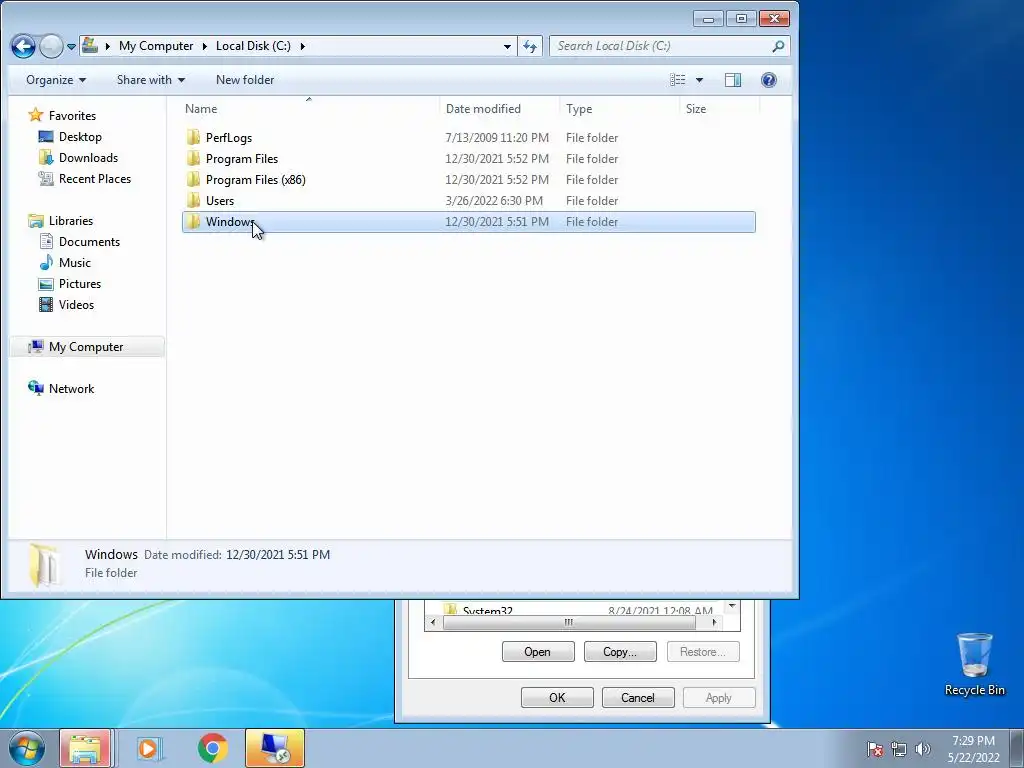The width and height of the screenshot is (1024, 768).
Task: Expand the arrow after My Computer breadcrumb
Action: click(x=204, y=46)
